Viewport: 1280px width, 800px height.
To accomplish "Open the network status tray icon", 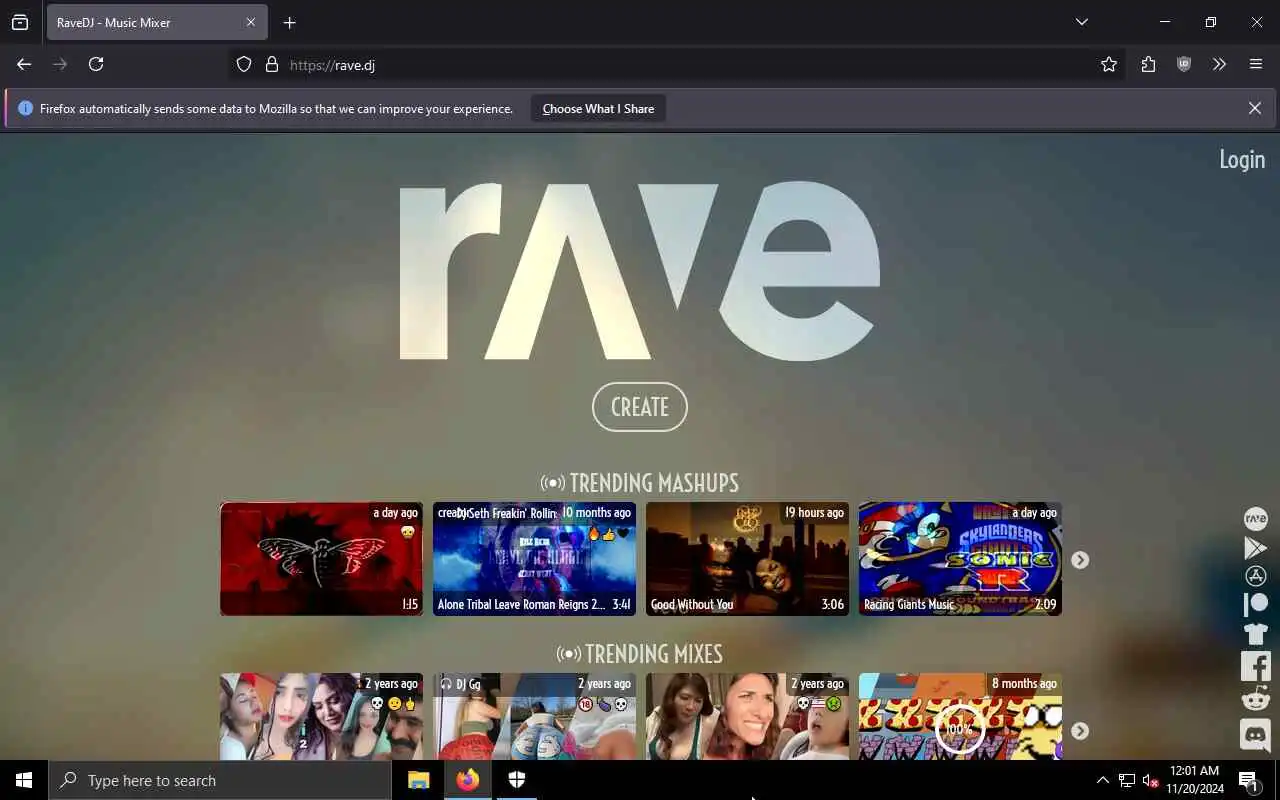I will coord(1126,780).
